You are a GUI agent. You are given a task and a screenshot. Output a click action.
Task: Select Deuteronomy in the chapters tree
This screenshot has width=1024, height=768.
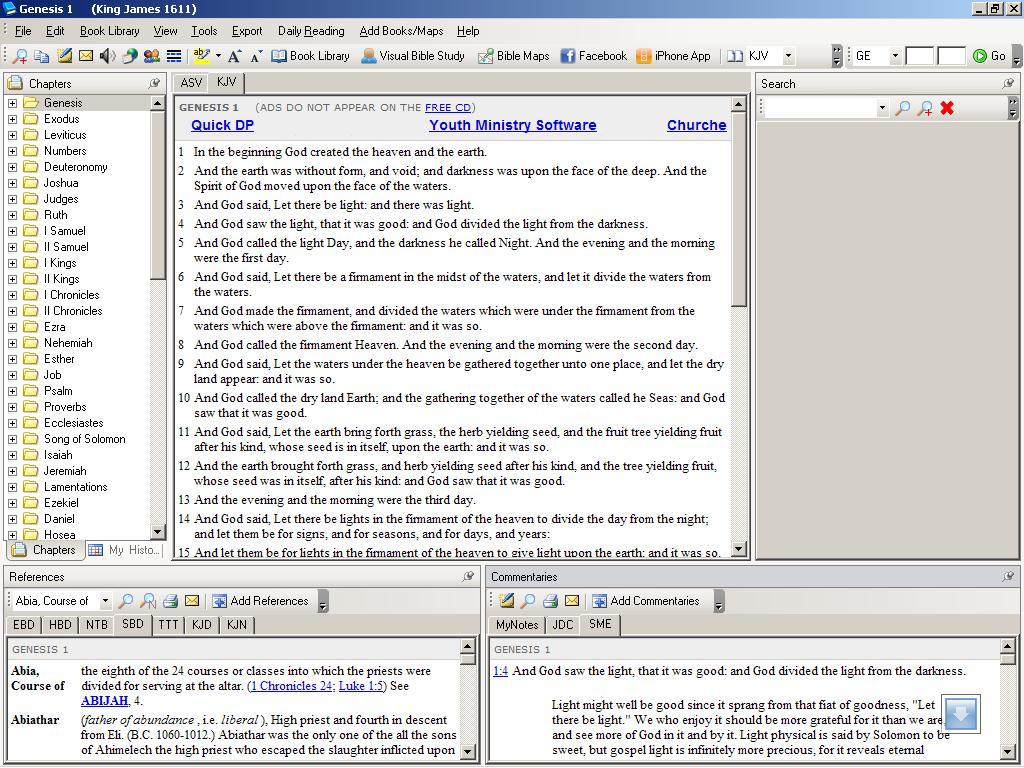pyautogui.click(x=75, y=167)
